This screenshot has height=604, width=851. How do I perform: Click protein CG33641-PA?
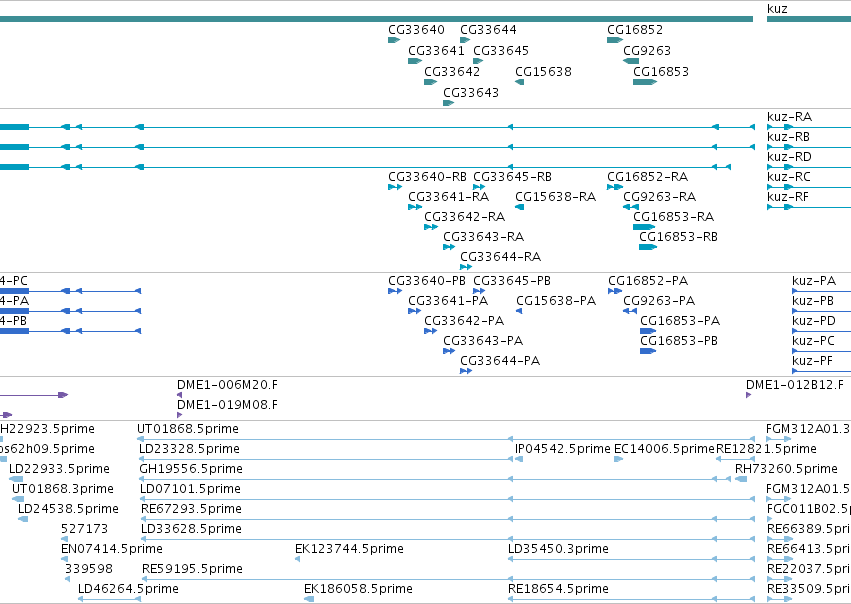pos(448,301)
